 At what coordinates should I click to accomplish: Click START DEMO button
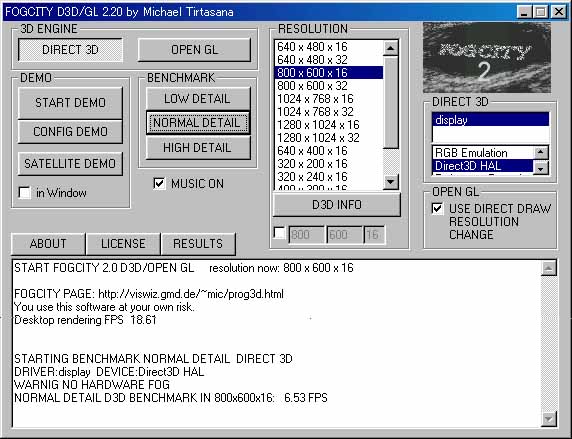click(x=70, y=103)
